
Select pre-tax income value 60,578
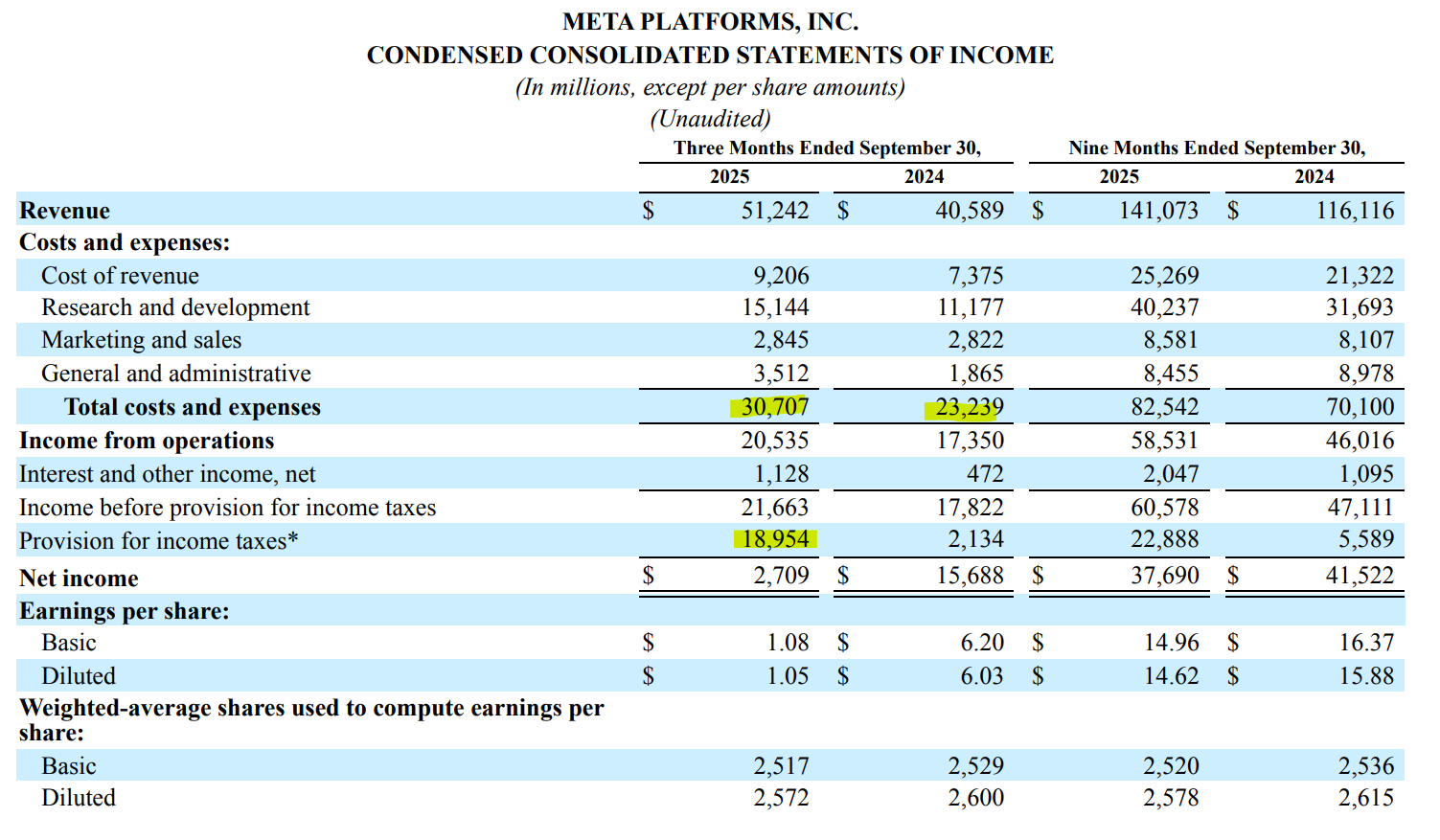(x=1164, y=508)
